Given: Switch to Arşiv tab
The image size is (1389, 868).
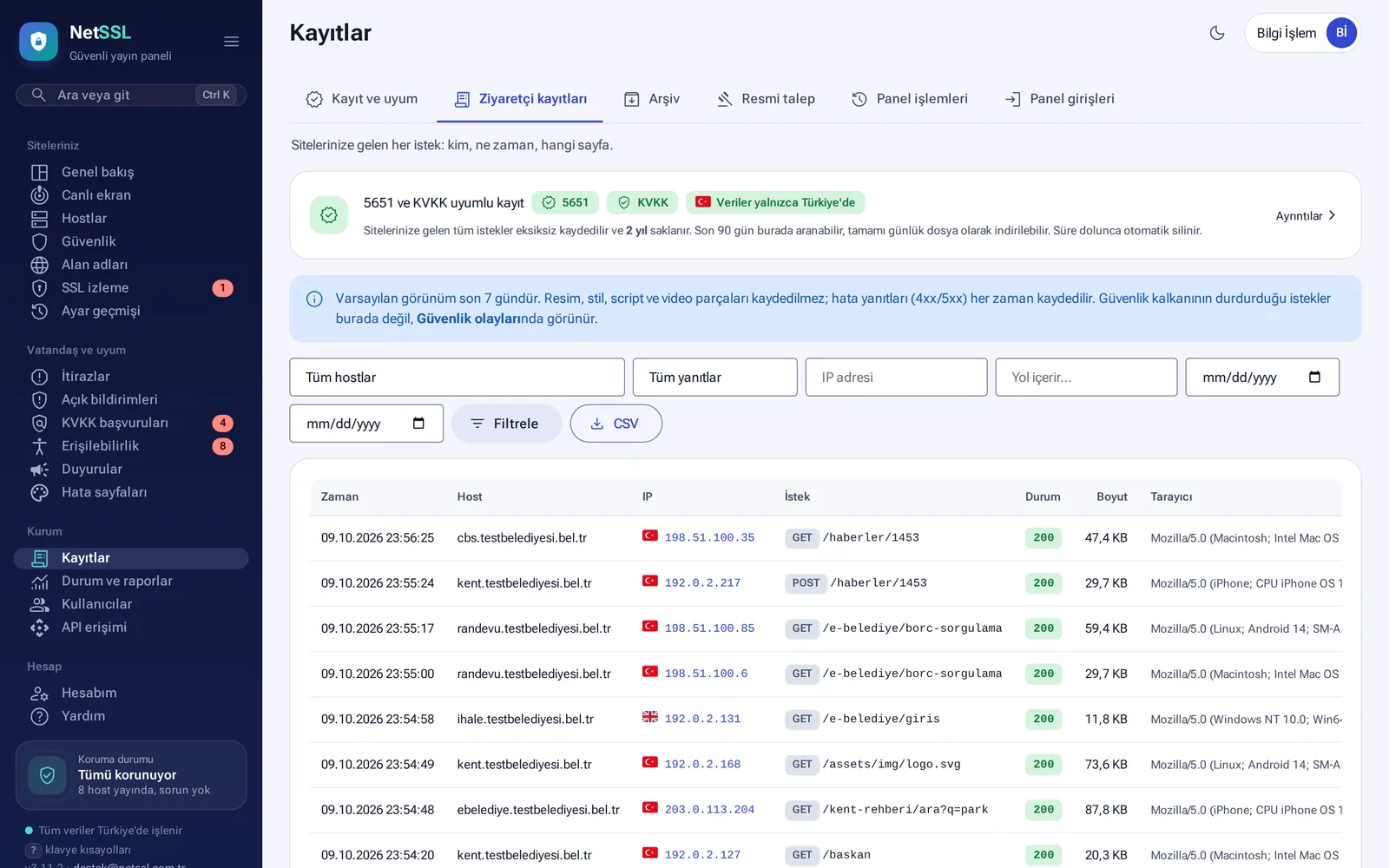Looking at the screenshot, I should (x=652, y=99).
